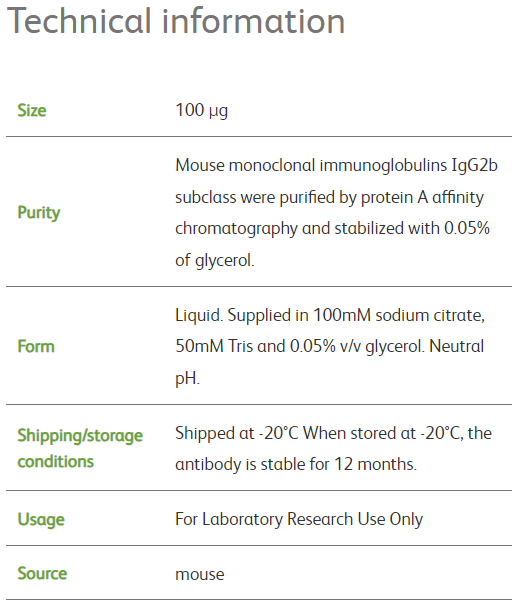This screenshot has height=605, width=521.
Task: Click the 'pH.' text
Action: click(187, 379)
